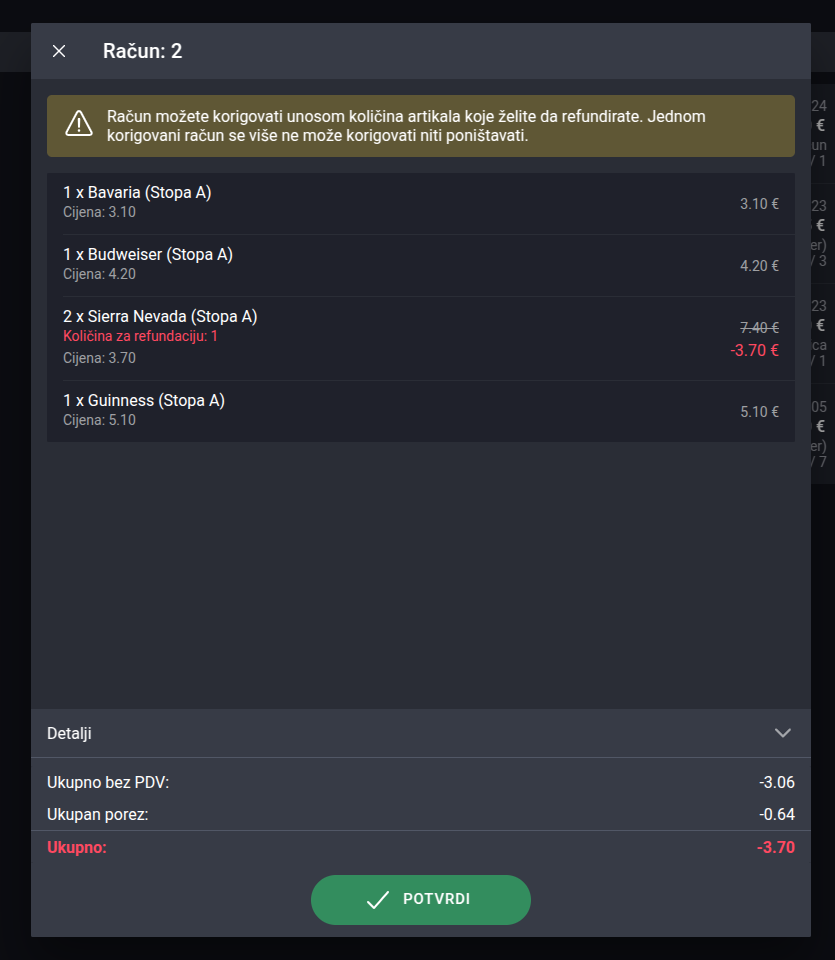Click the warning triangle icon
The image size is (835, 960).
pos(79,124)
